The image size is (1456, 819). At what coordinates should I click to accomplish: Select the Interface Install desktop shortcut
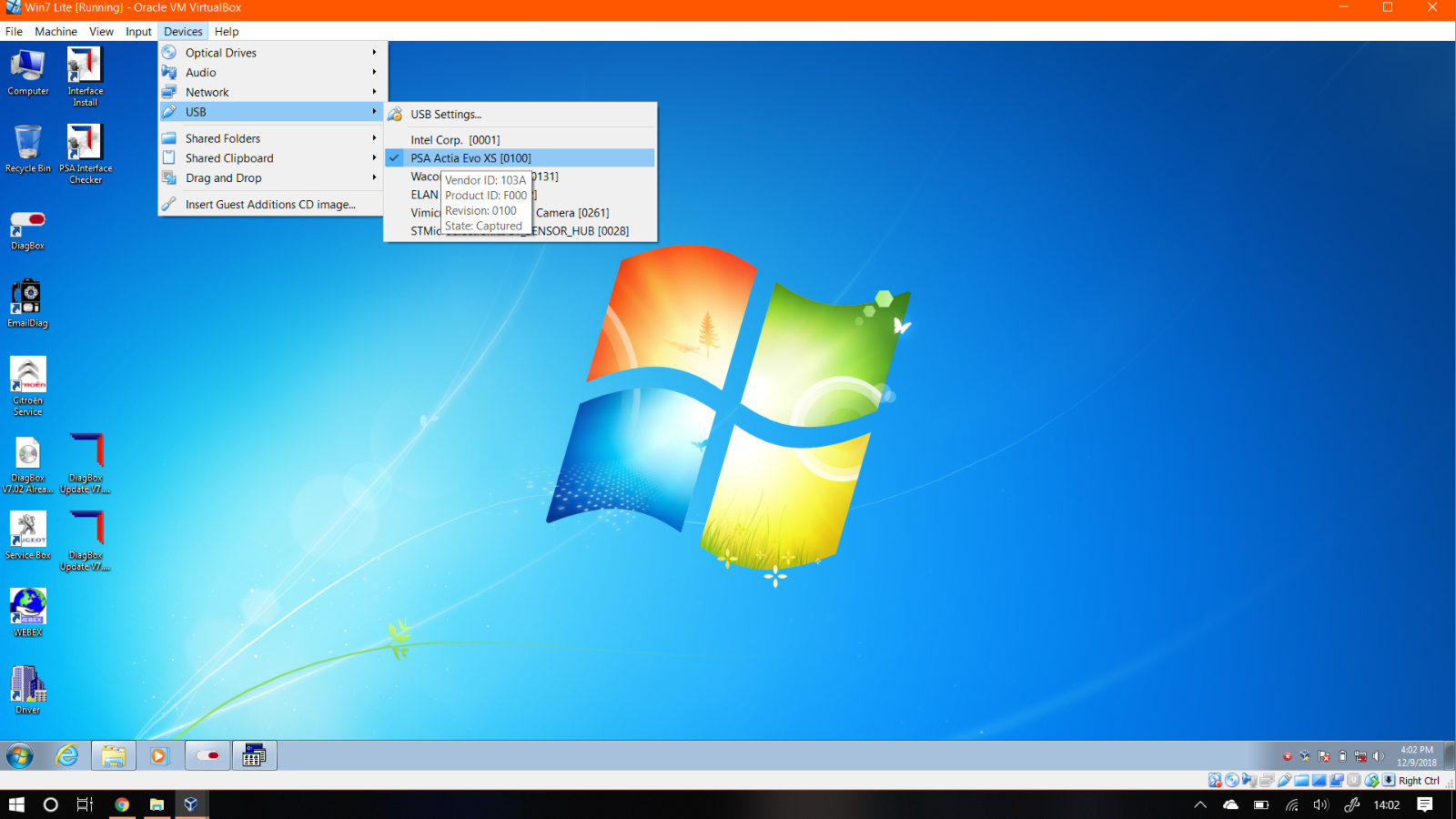(86, 77)
